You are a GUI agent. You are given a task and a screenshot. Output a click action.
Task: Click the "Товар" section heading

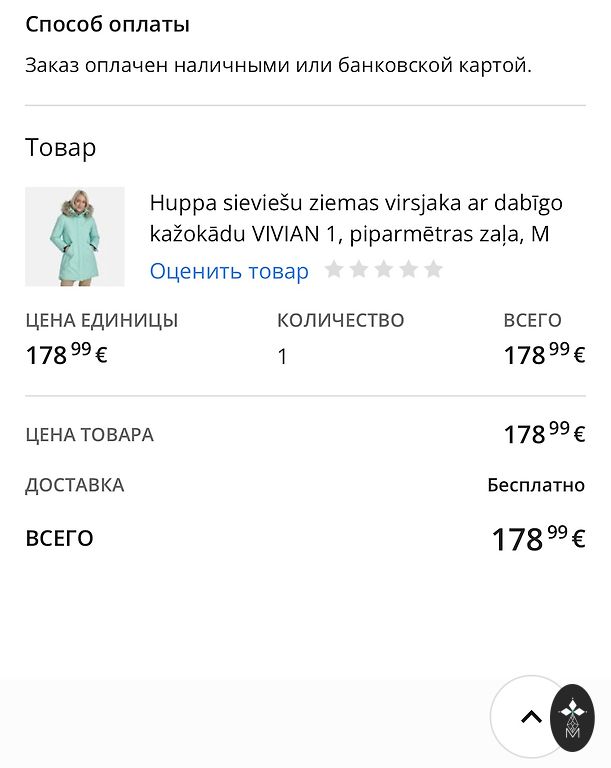(x=61, y=148)
